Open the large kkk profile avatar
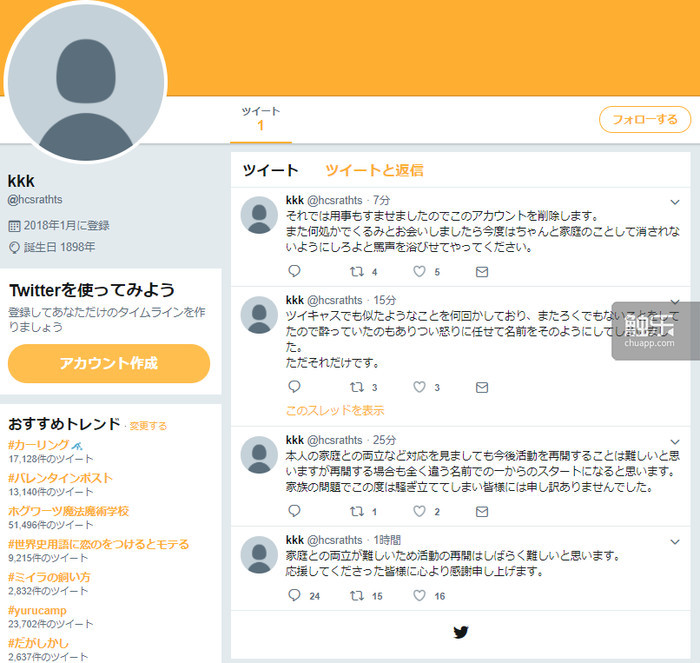The image size is (700, 663). [86, 82]
